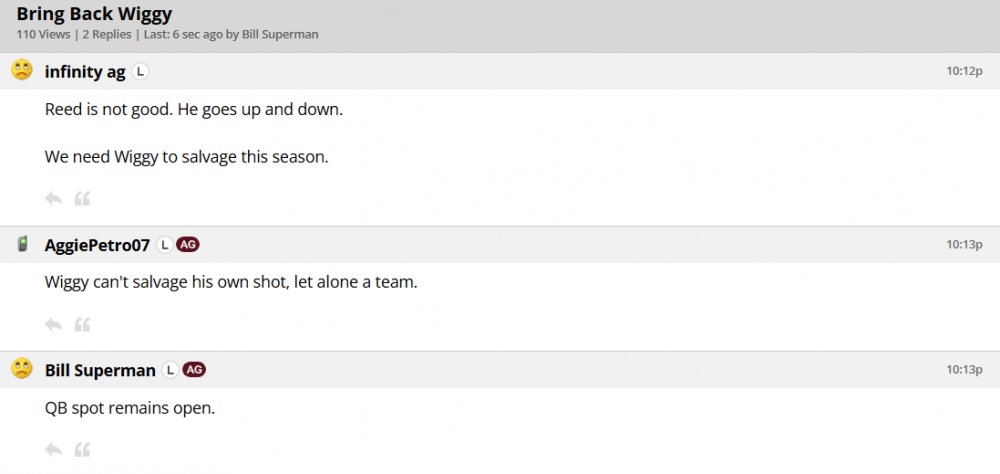Click L badge next to AggiePetro07
Image resolution: width=1000 pixels, height=474 pixels.
click(x=165, y=245)
